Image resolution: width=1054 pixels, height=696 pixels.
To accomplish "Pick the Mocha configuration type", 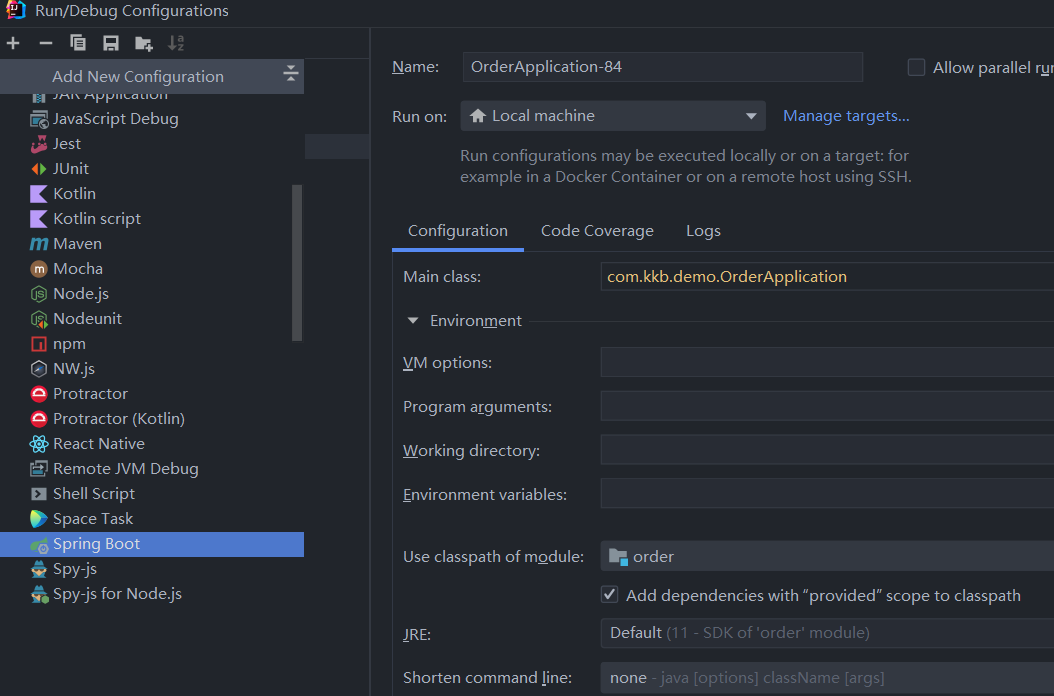I will pyautogui.click(x=152, y=269).
